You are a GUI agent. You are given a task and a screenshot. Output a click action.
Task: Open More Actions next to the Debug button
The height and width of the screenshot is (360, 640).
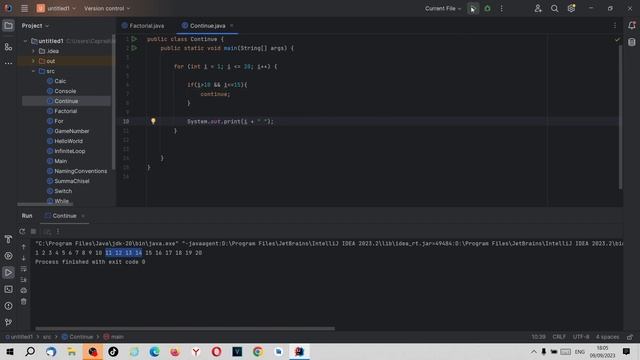pos(502,8)
